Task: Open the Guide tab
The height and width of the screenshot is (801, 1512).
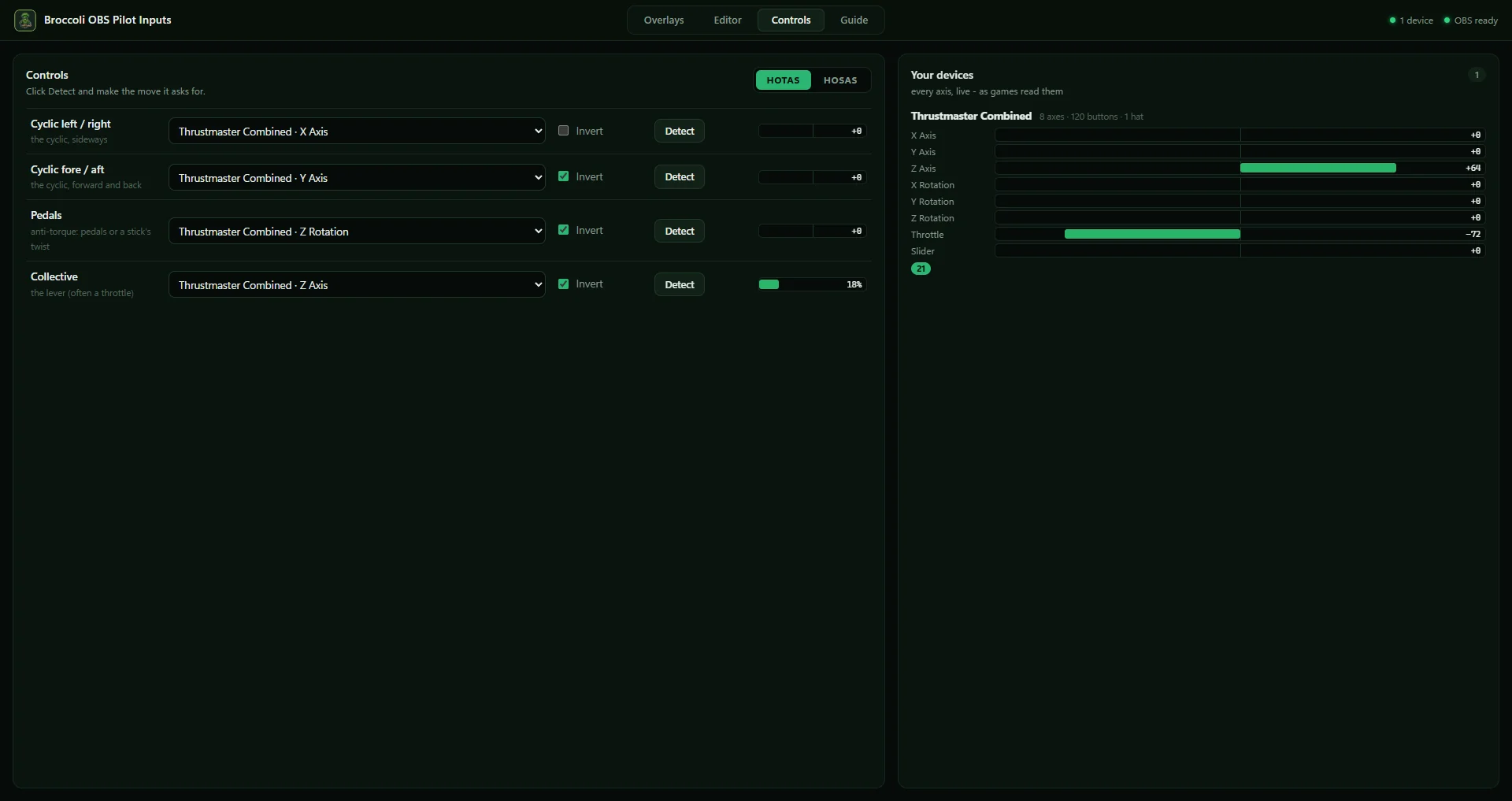Action: pyautogui.click(x=854, y=20)
